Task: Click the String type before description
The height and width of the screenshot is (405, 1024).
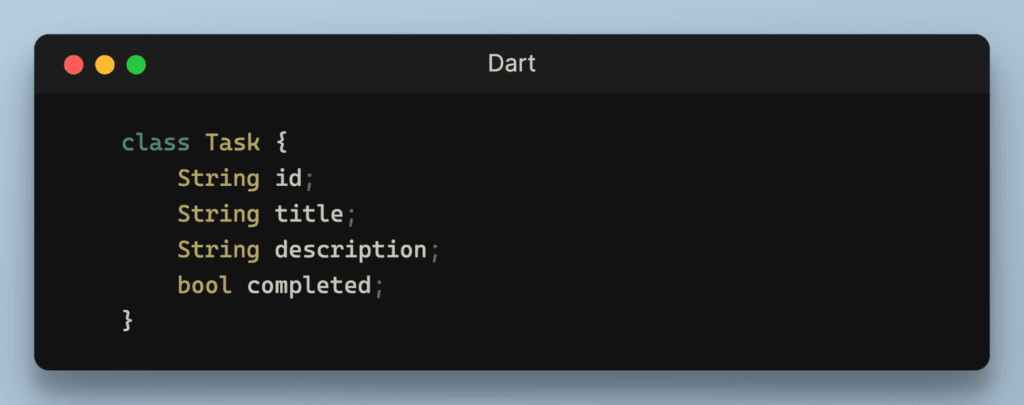Action: (219, 250)
